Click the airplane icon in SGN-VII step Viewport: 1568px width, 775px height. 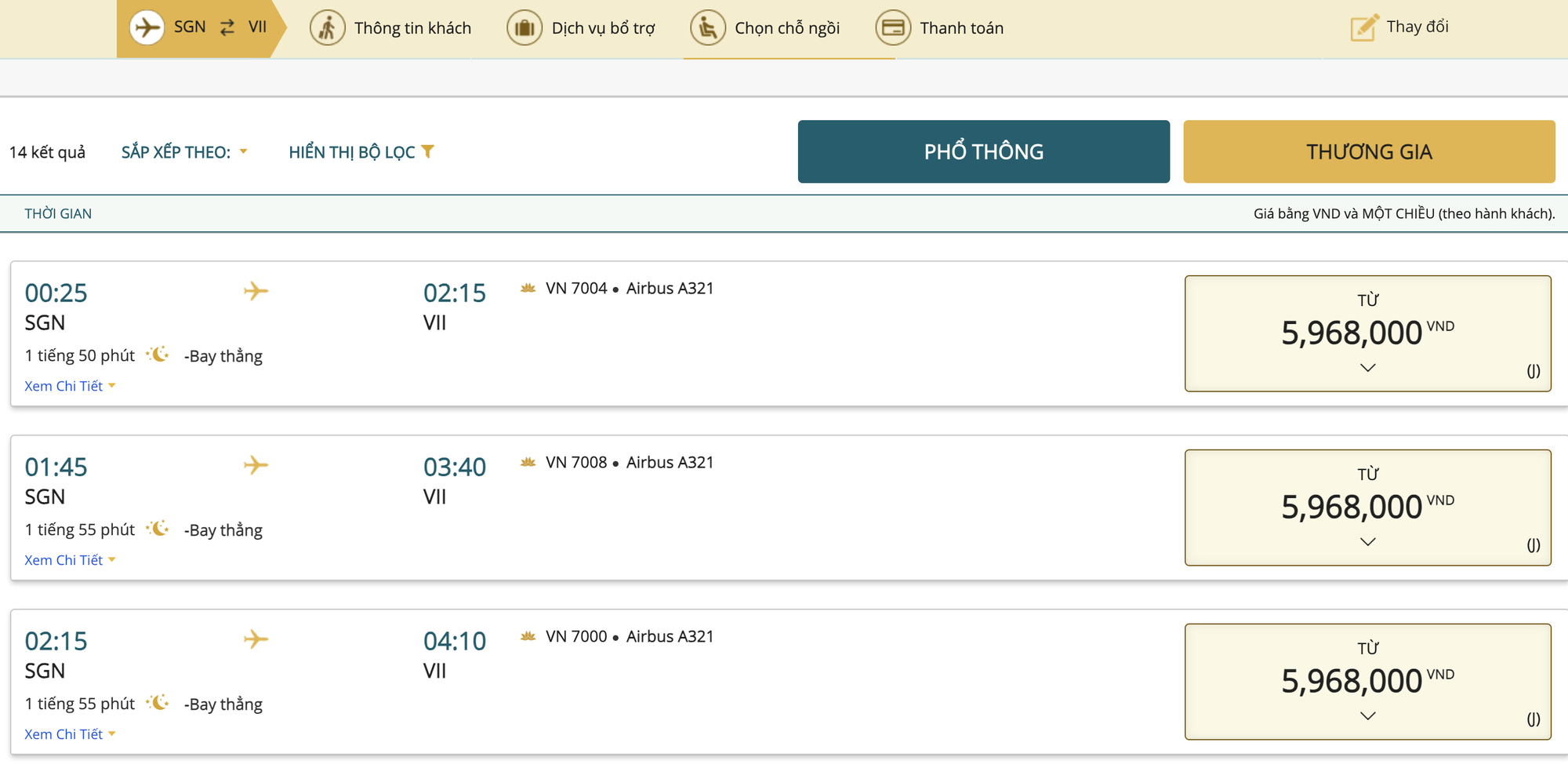[x=147, y=27]
